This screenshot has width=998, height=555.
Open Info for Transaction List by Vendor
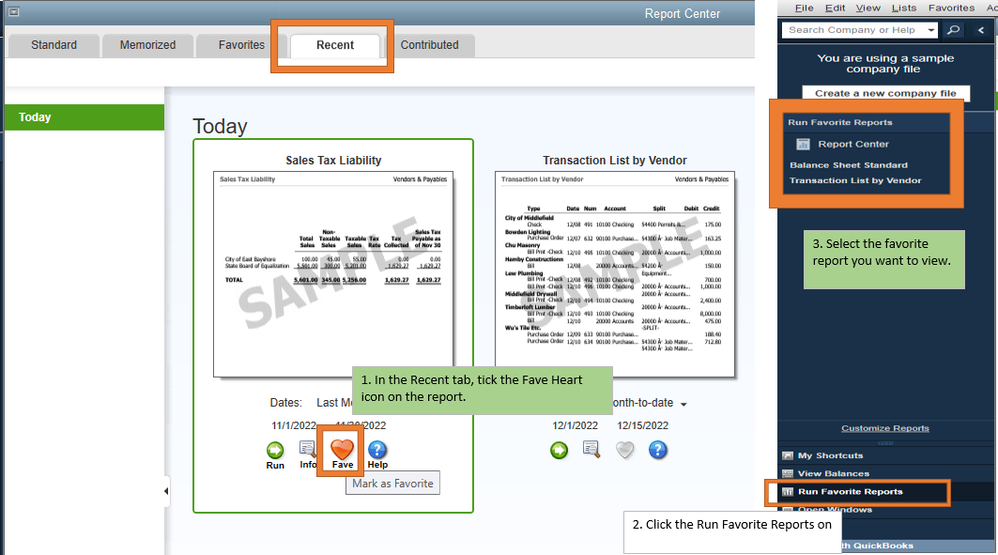click(591, 449)
